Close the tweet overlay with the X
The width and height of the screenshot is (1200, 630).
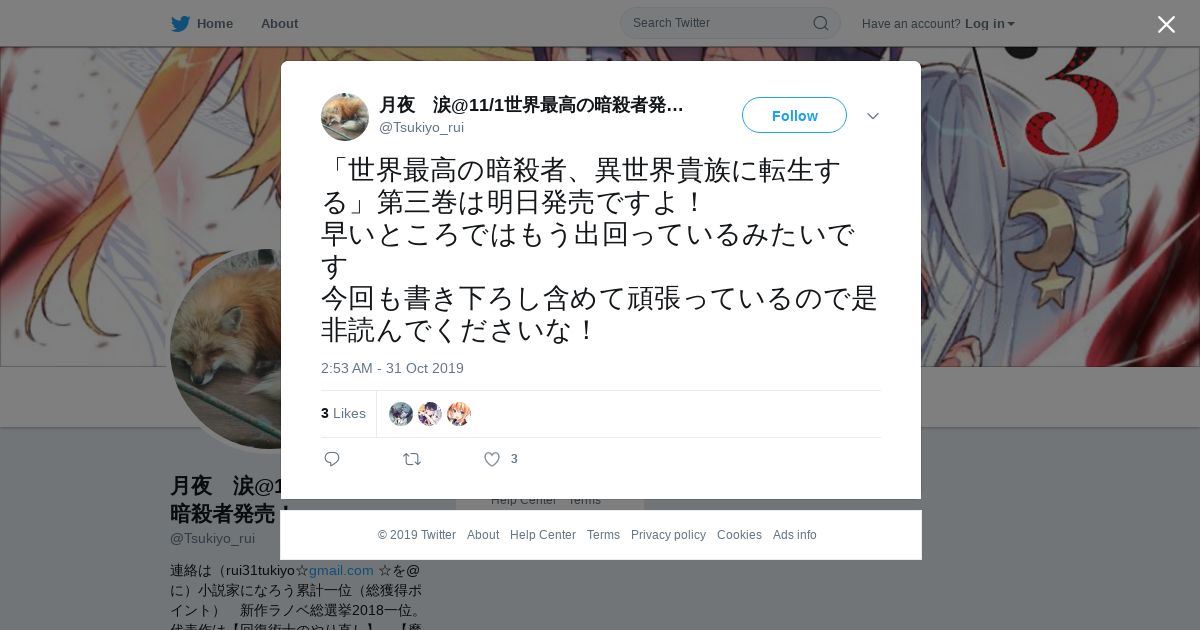pyautogui.click(x=1166, y=25)
